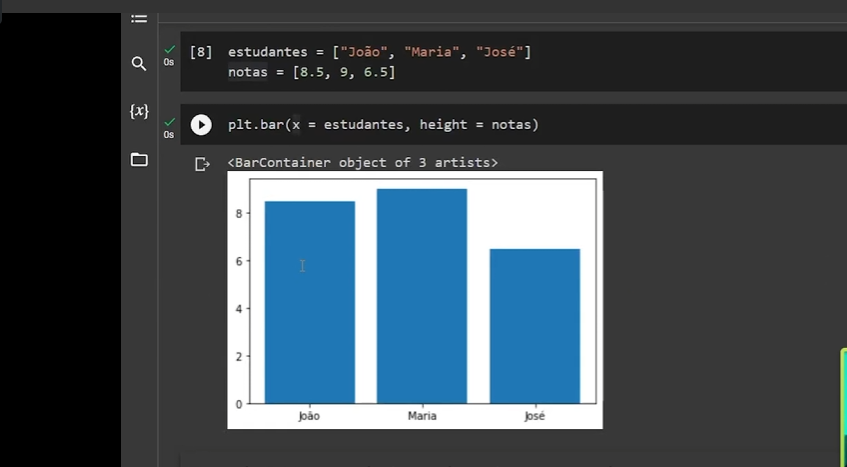Click the Maria x-axis label

click(x=422, y=416)
